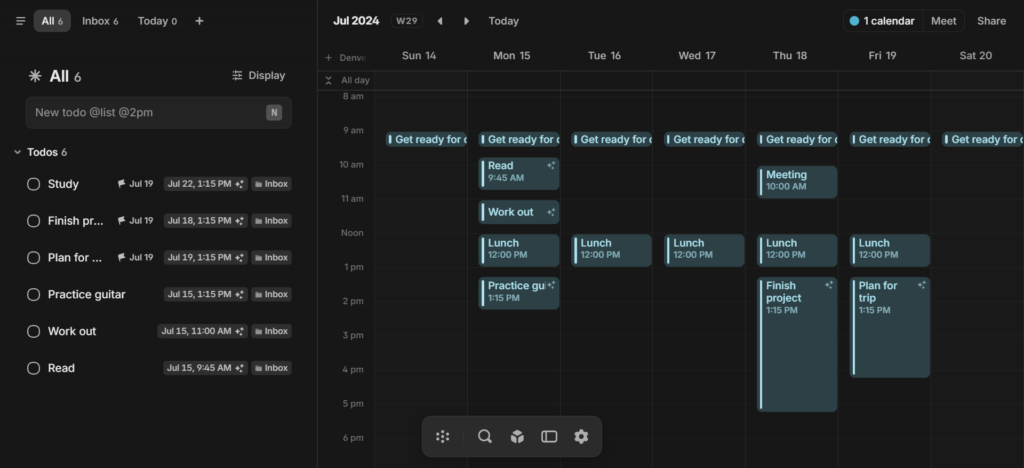Complete the Read todo checkbox
This screenshot has width=1024, height=468.
pos(33,368)
